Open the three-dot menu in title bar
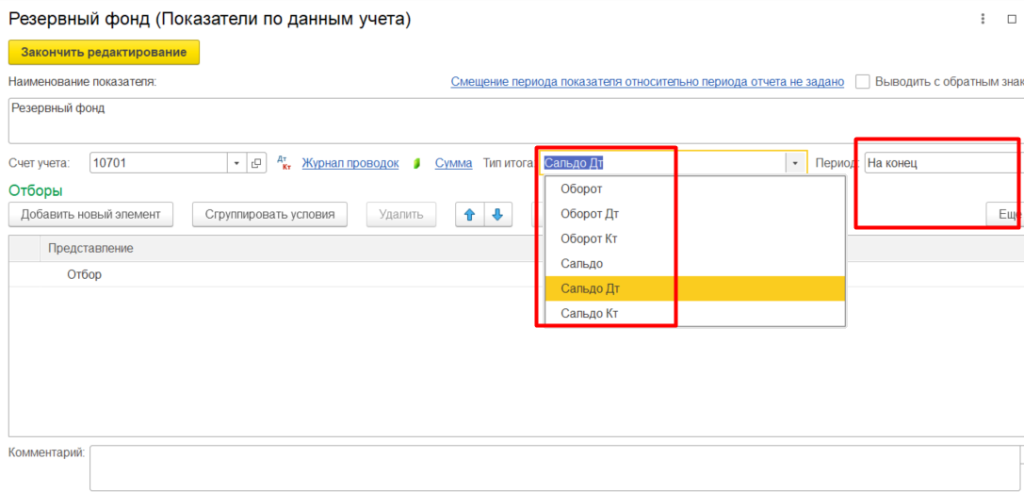This screenshot has width=1024, height=492. pos(983,19)
